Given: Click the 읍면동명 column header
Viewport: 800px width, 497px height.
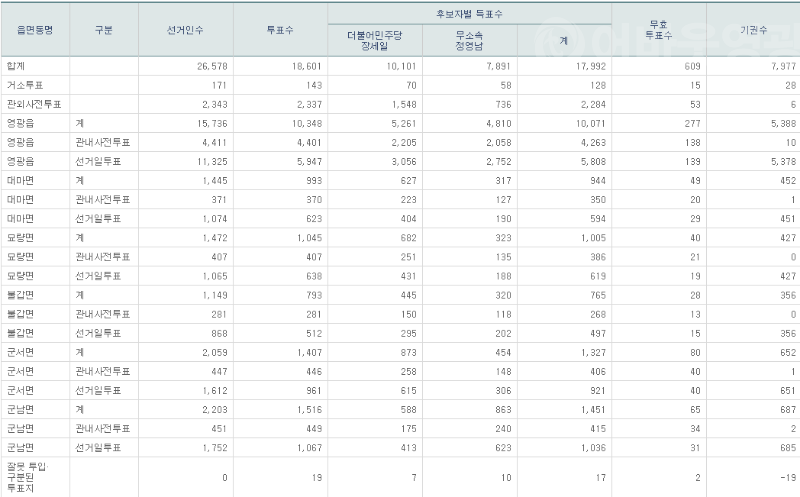Looking at the screenshot, I should point(35,29).
